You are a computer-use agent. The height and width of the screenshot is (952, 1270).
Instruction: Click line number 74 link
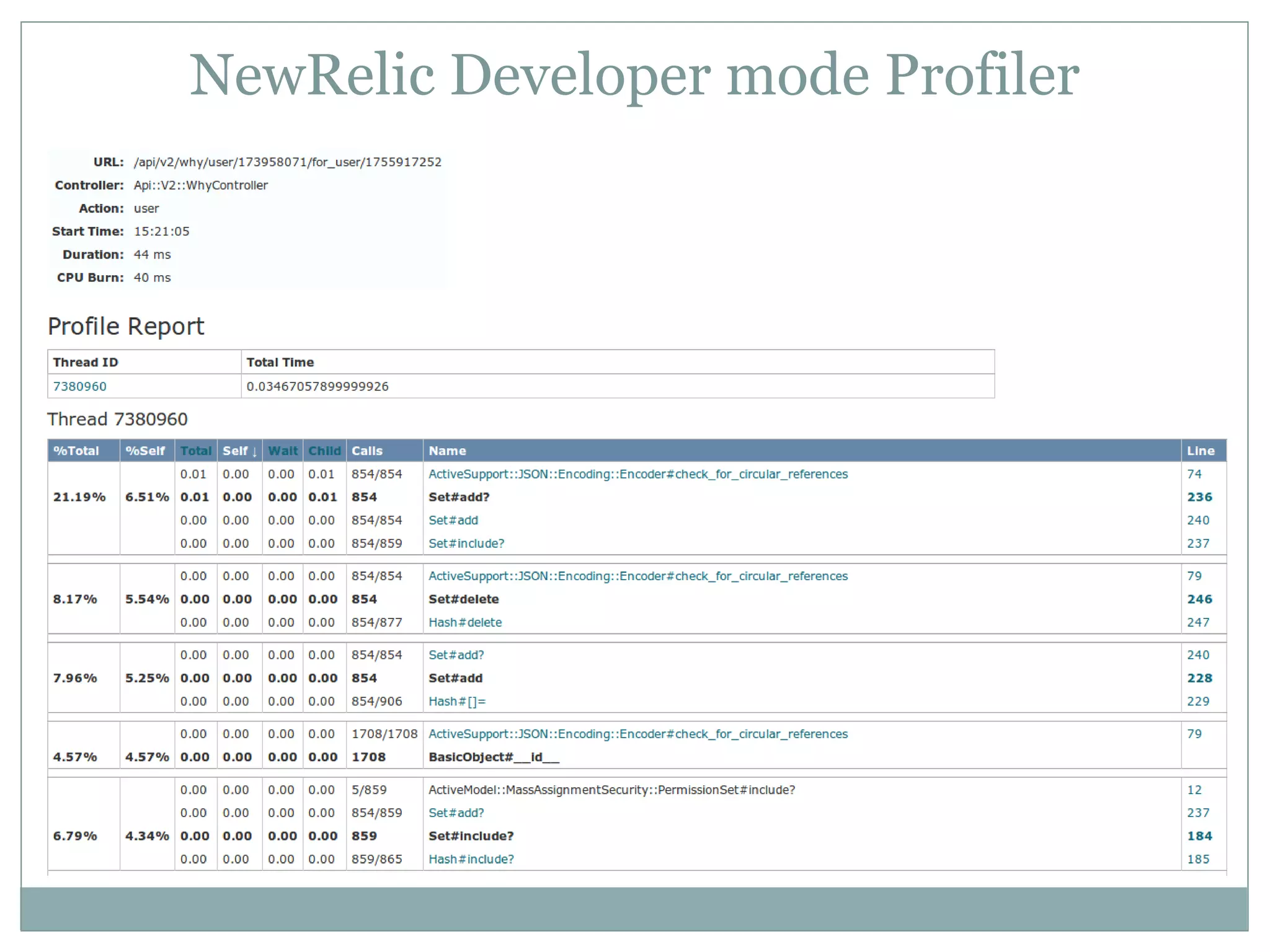(x=1194, y=474)
